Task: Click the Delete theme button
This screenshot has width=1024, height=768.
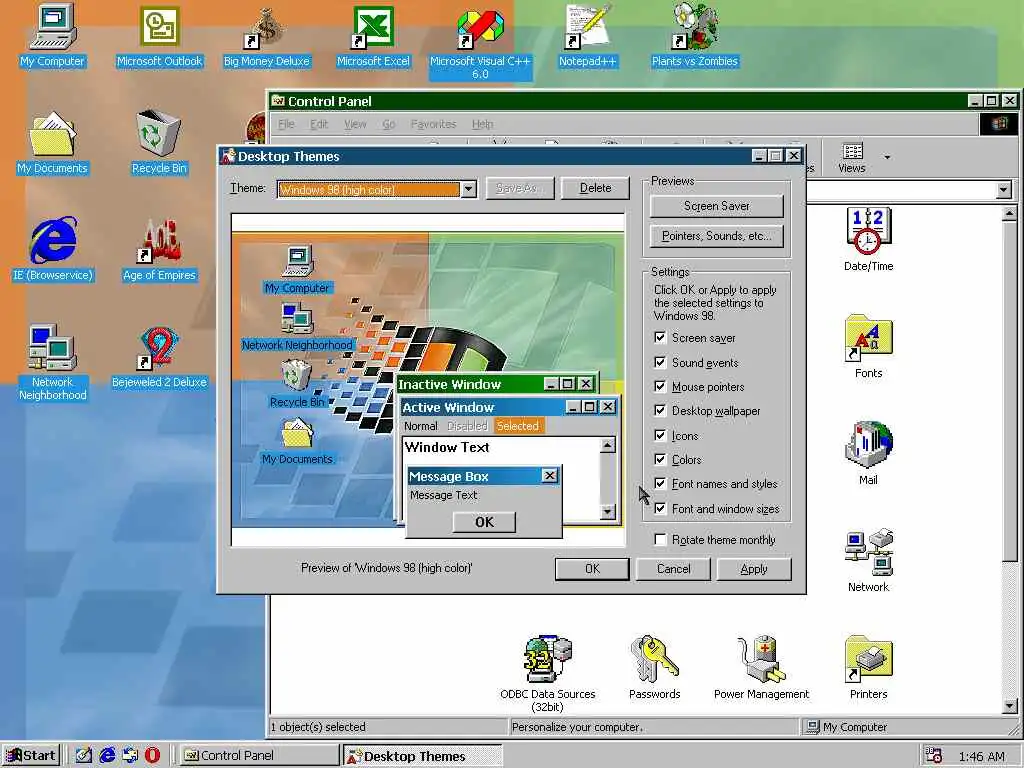Action: coord(595,188)
